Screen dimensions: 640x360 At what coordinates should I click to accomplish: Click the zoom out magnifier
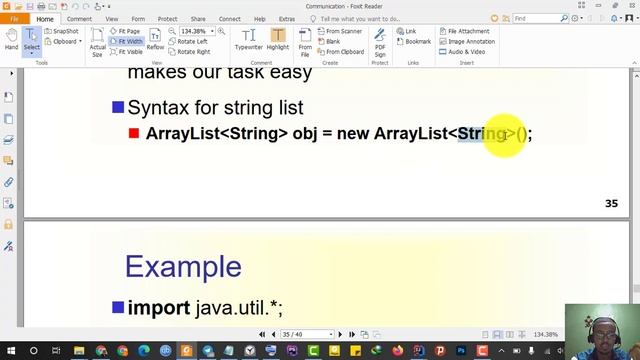coord(172,31)
